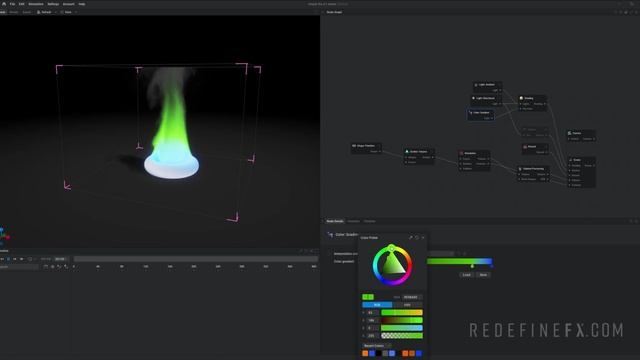This screenshot has width=640, height=360.
Task: Pick the black recent color swatch
Action: (x=379, y=353)
